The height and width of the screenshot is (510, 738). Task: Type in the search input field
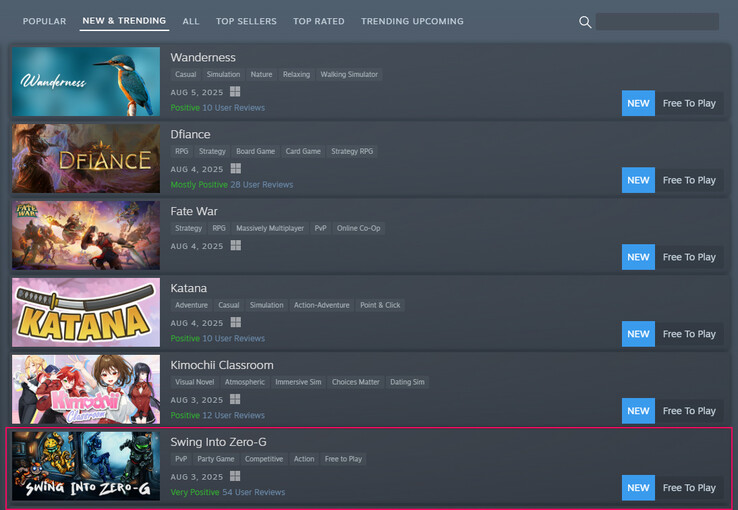click(x=657, y=22)
